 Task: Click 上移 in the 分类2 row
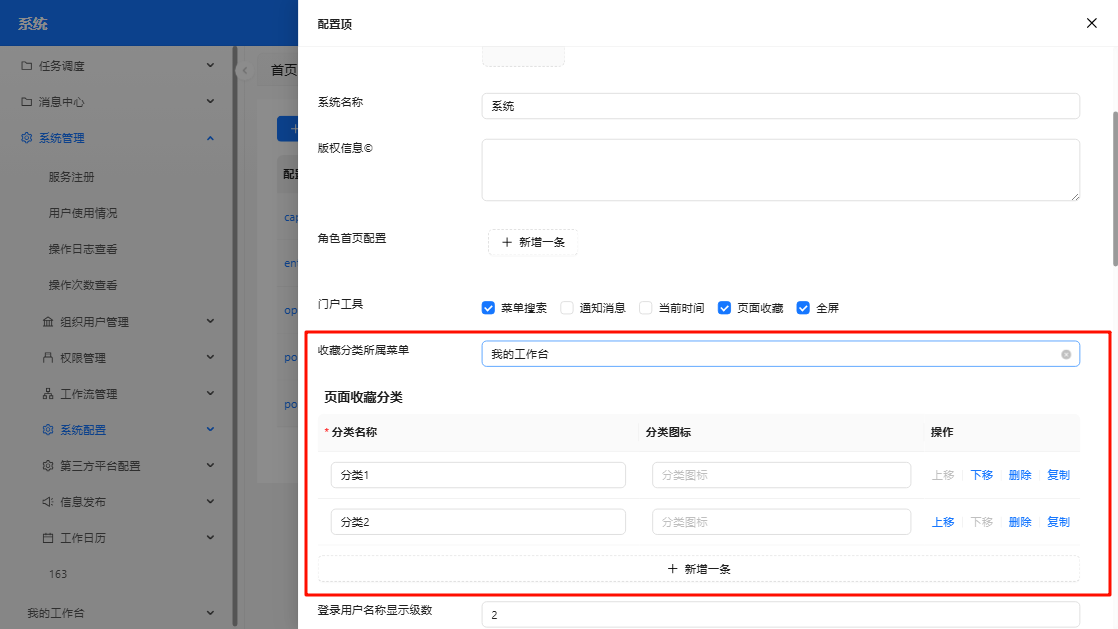click(x=943, y=522)
